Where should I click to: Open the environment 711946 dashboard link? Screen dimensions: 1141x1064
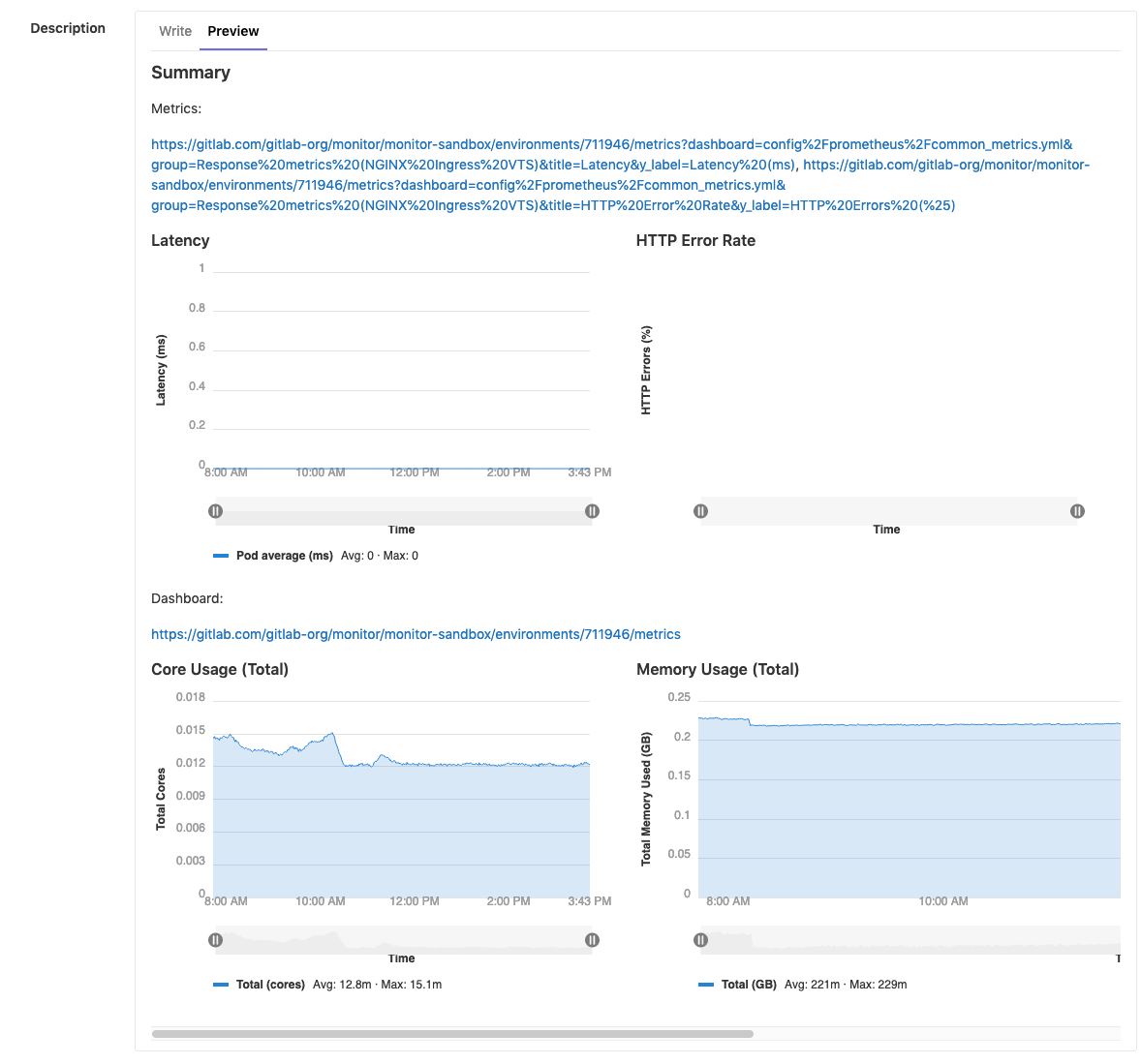click(x=416, y=634)
